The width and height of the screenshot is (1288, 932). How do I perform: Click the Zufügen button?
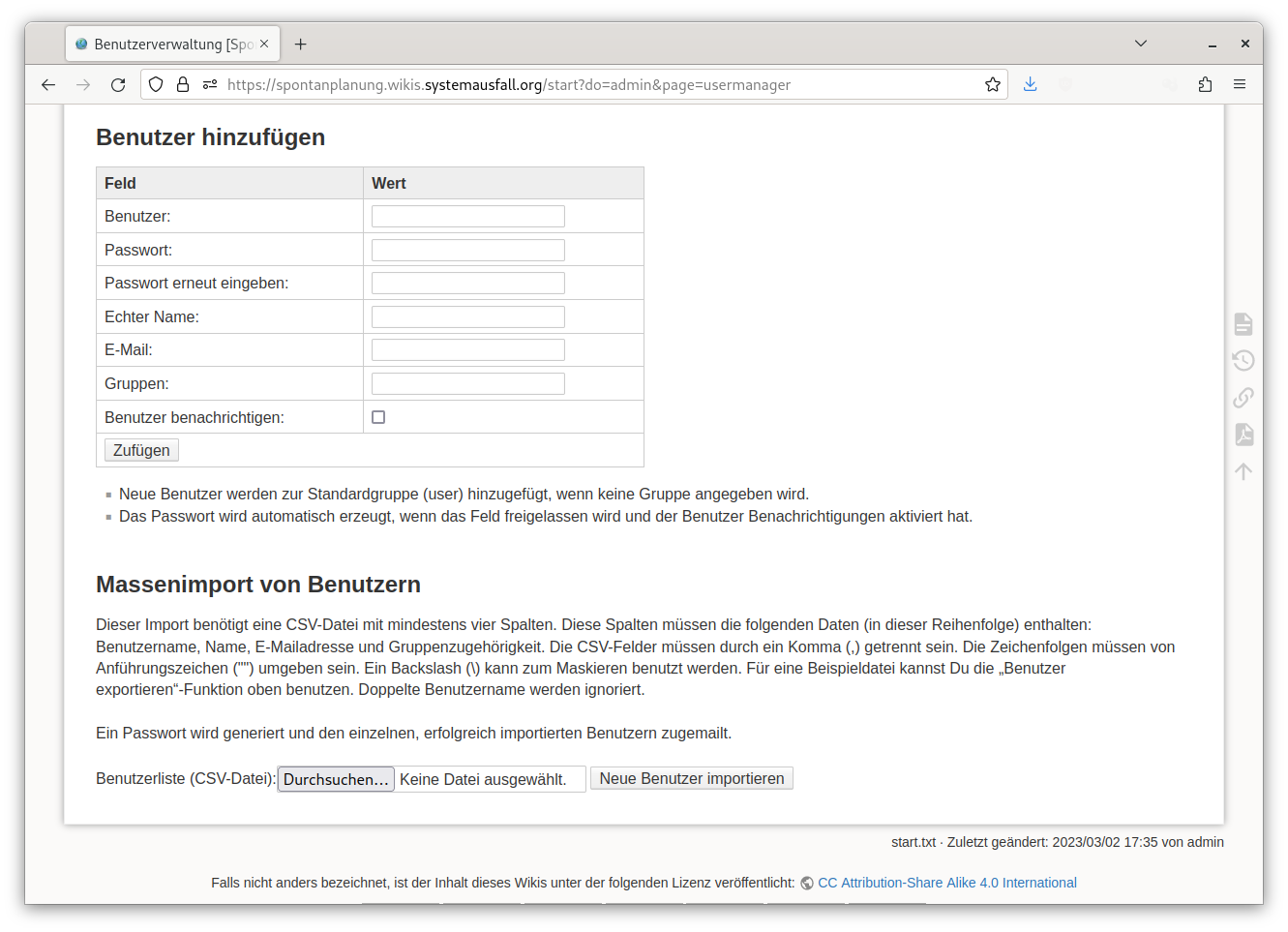point(141,450)
